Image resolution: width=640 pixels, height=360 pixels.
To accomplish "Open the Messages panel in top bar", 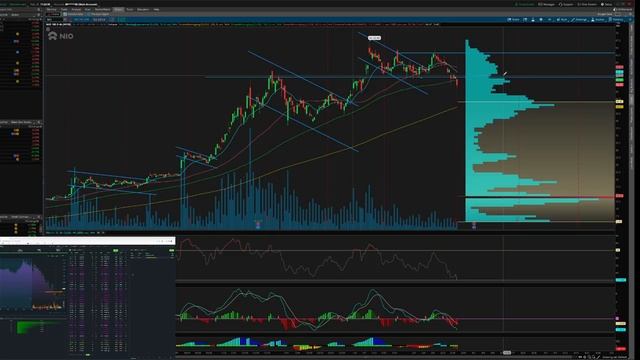I will pos(546,4).
